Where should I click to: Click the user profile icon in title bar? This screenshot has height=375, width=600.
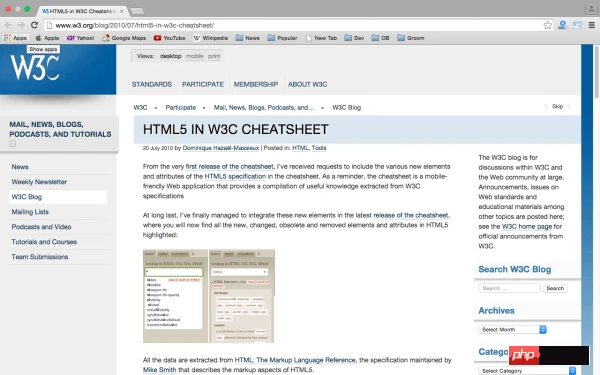pos(591,9)
